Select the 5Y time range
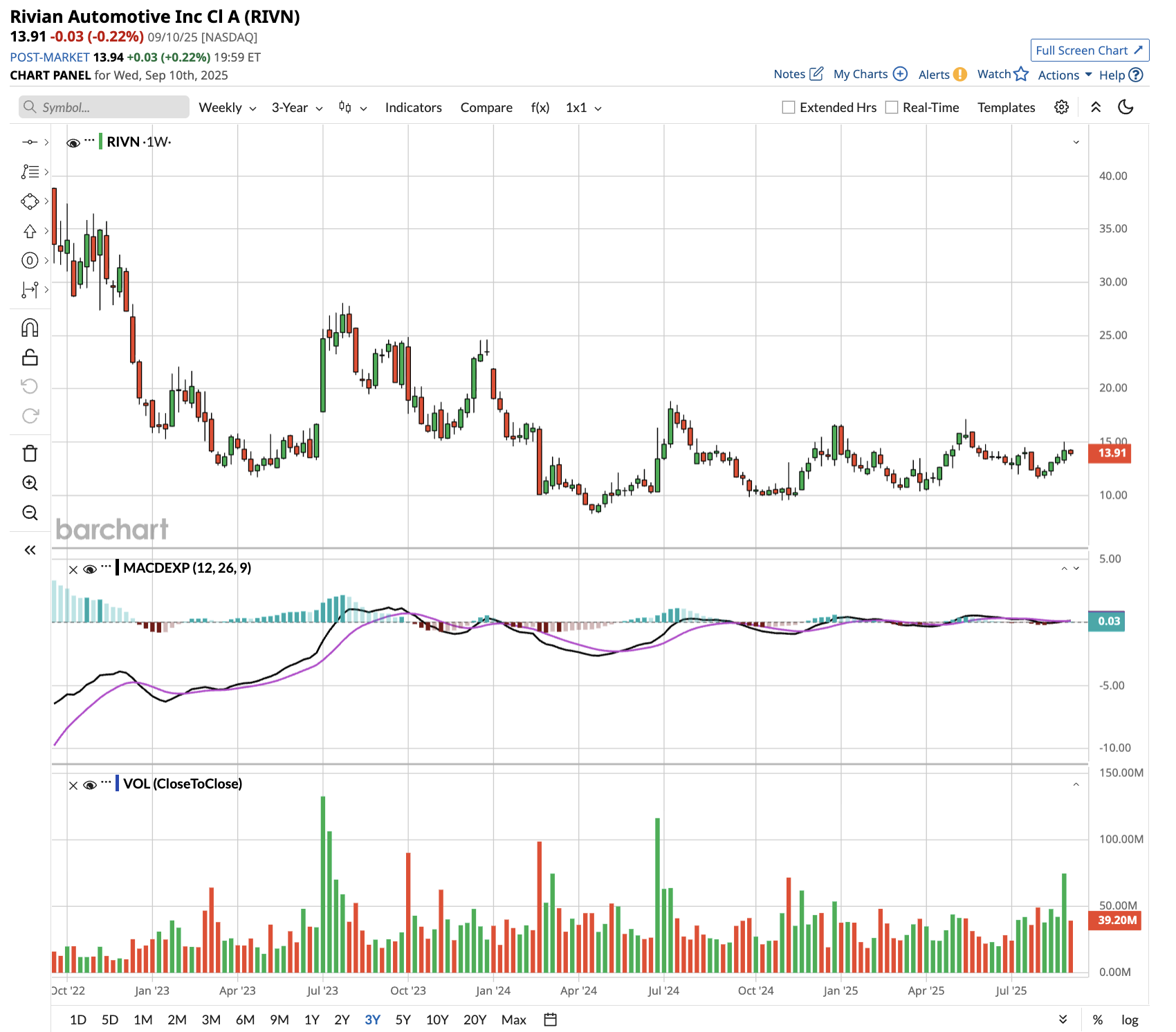Screen dimensions: 1176x1032 pos(403,1020)
